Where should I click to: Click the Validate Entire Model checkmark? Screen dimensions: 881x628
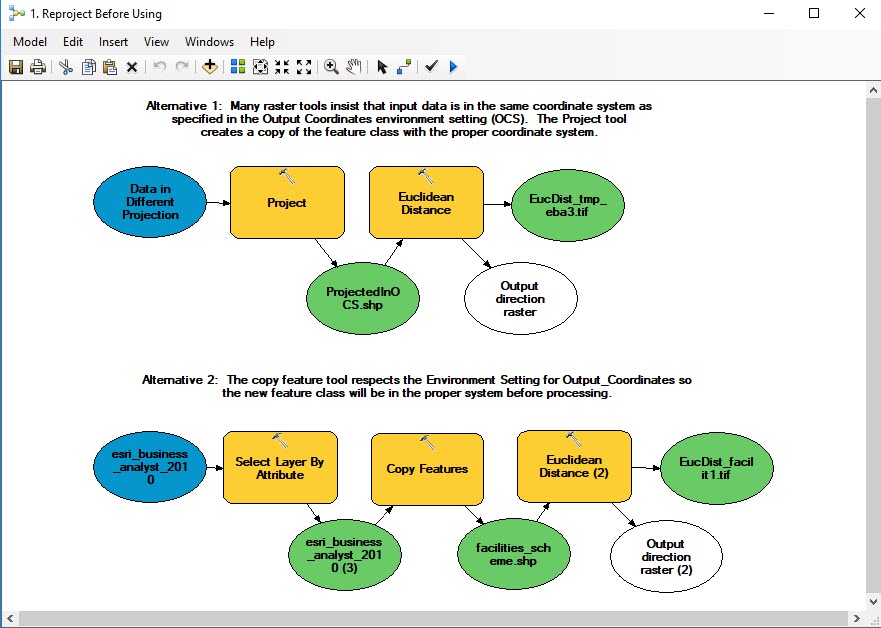click(x=431, y=67)
